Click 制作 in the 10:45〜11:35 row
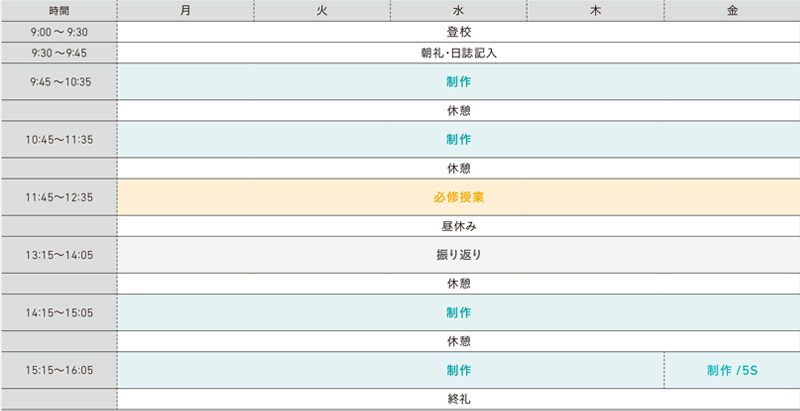 click(x=459, y=139)
